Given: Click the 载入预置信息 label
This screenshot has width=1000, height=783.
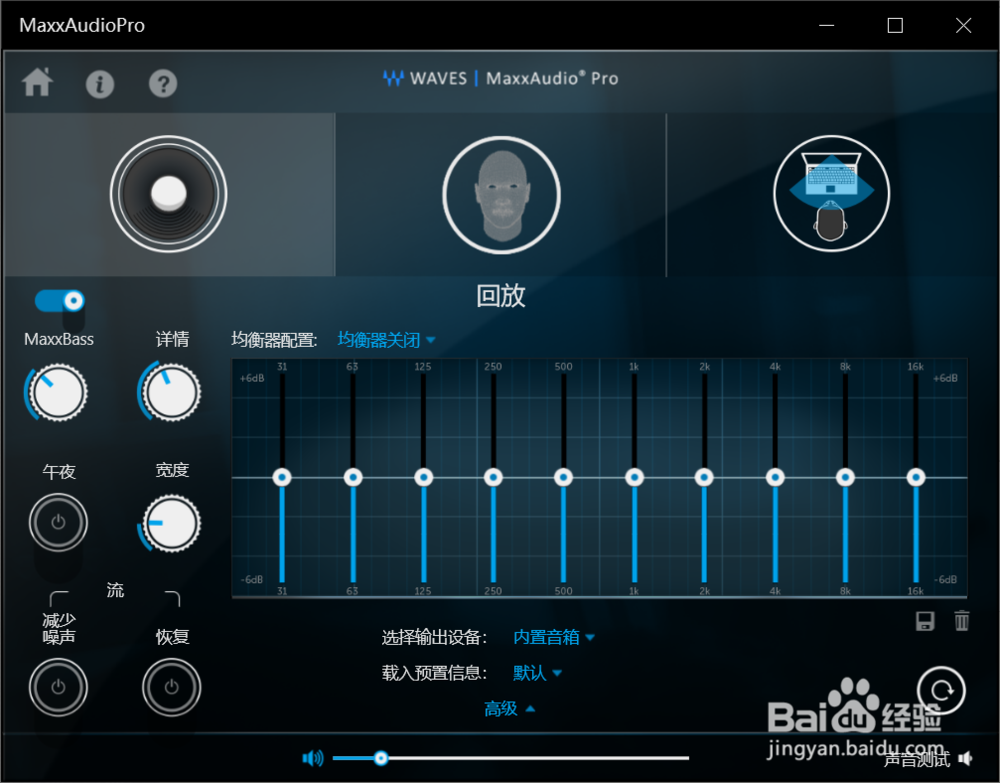Looking at the screenshot, I should point(434,673).
